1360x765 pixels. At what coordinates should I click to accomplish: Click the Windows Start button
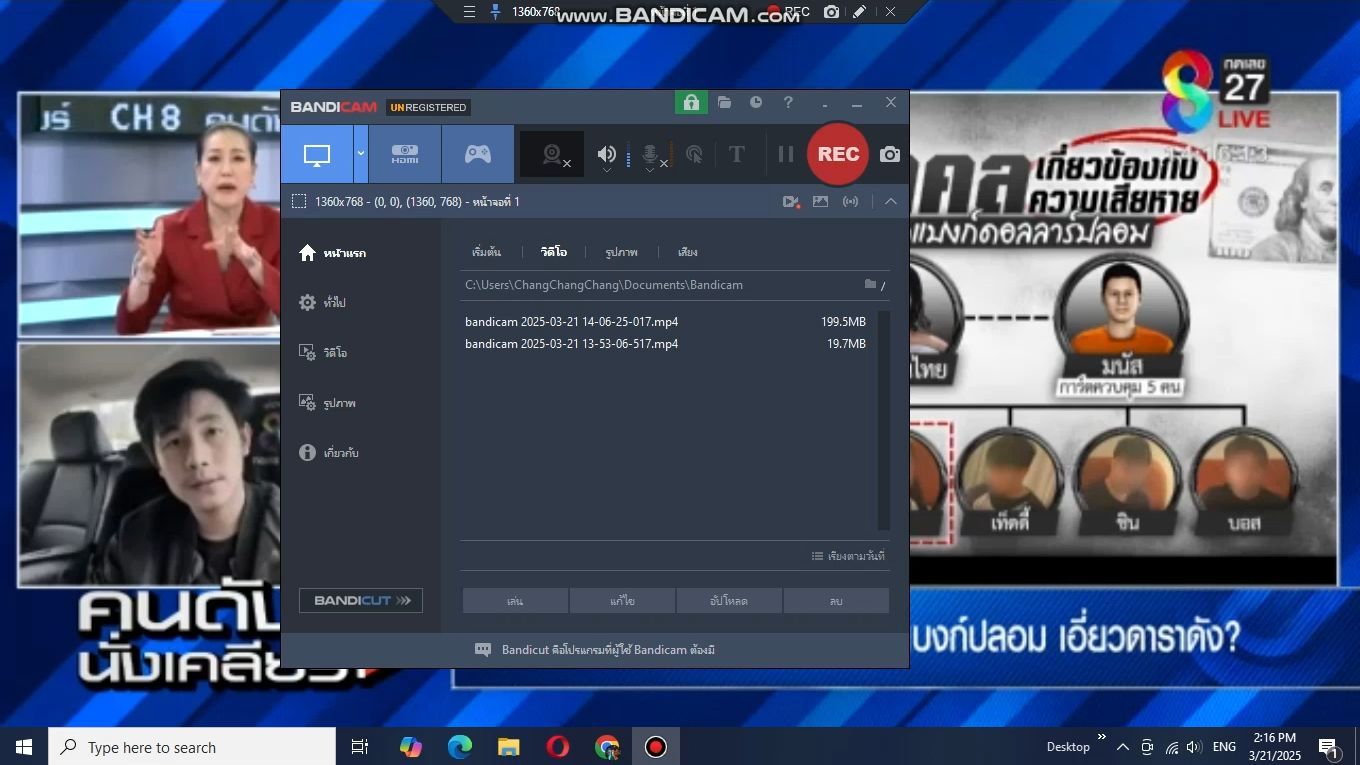pyautogui.click(x=24, y=747)
